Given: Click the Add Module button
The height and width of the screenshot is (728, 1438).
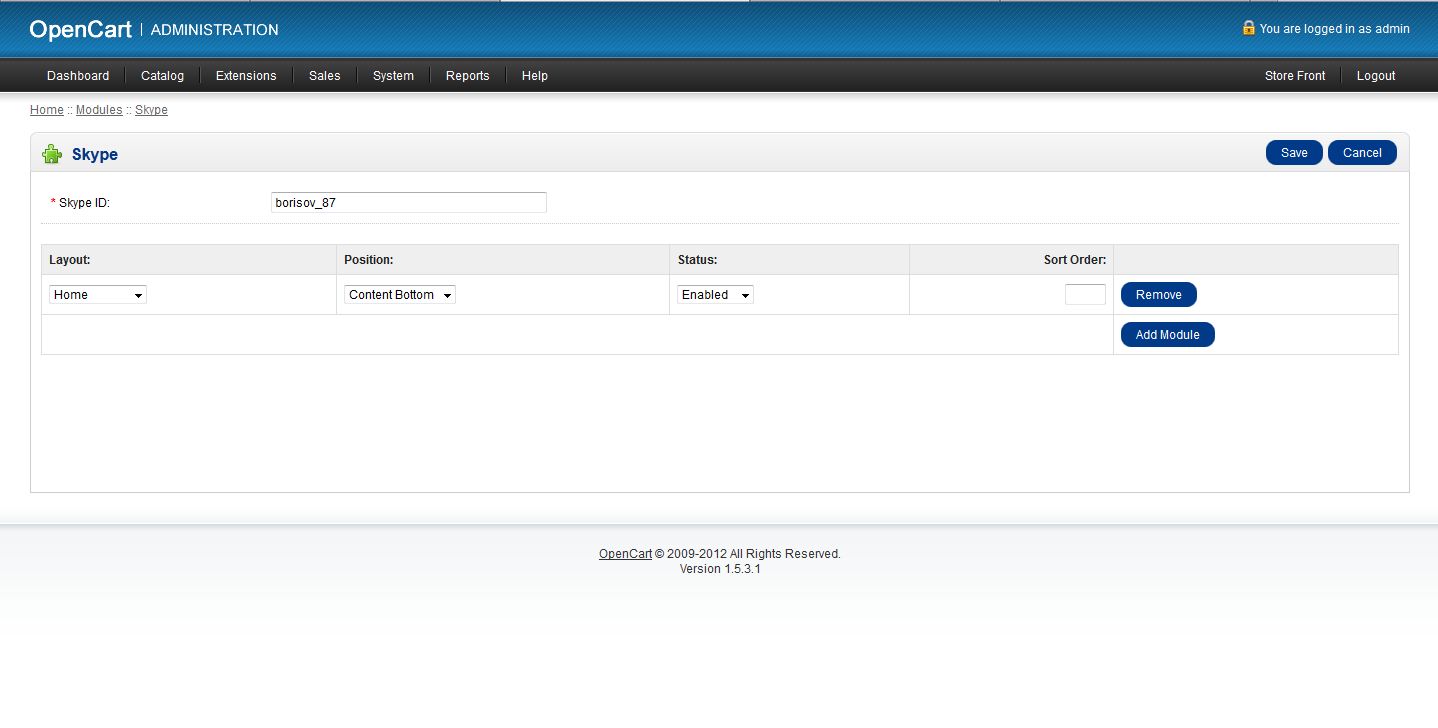Looking at the screenshot, I should click(x=1168, y=335).
